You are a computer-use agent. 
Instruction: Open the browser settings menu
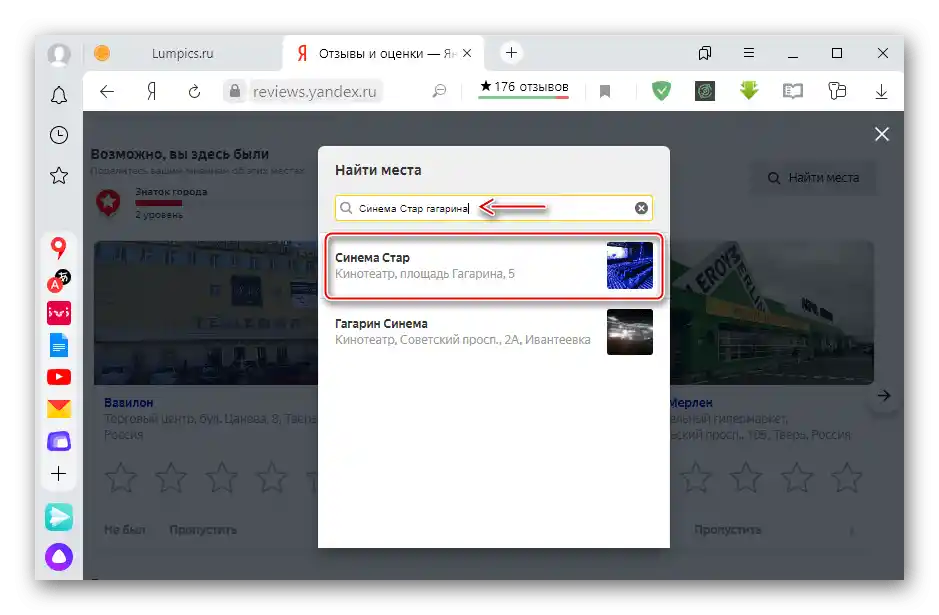pyautogui.click(x=748, y=52)
